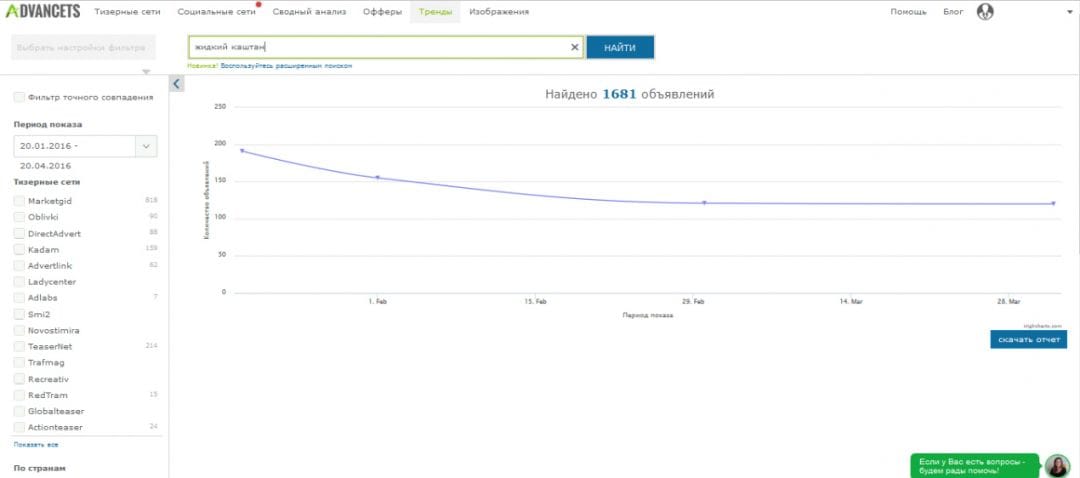Image resolution: width=1080 pixels, height=478 pixels.
Task: Clear the search field with the X icon
Action: (574, 48)
